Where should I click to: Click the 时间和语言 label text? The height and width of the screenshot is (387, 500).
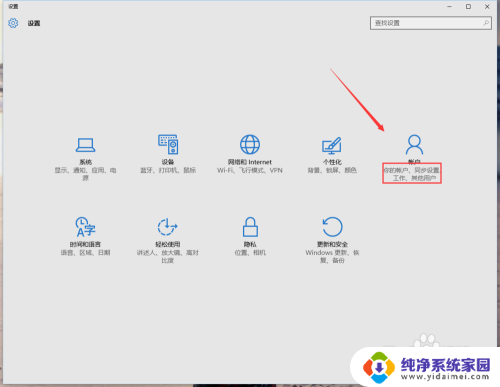point(85,244)
